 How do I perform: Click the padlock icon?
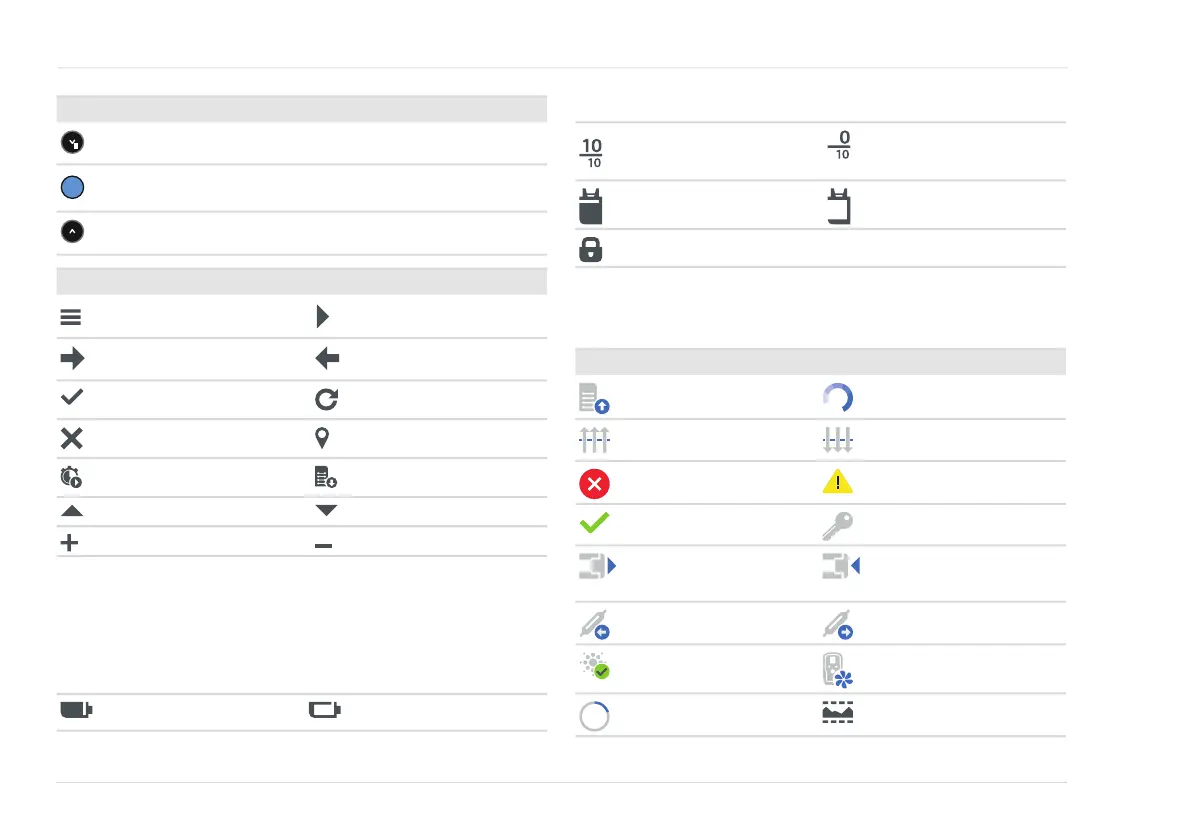[x=591, y=249]
